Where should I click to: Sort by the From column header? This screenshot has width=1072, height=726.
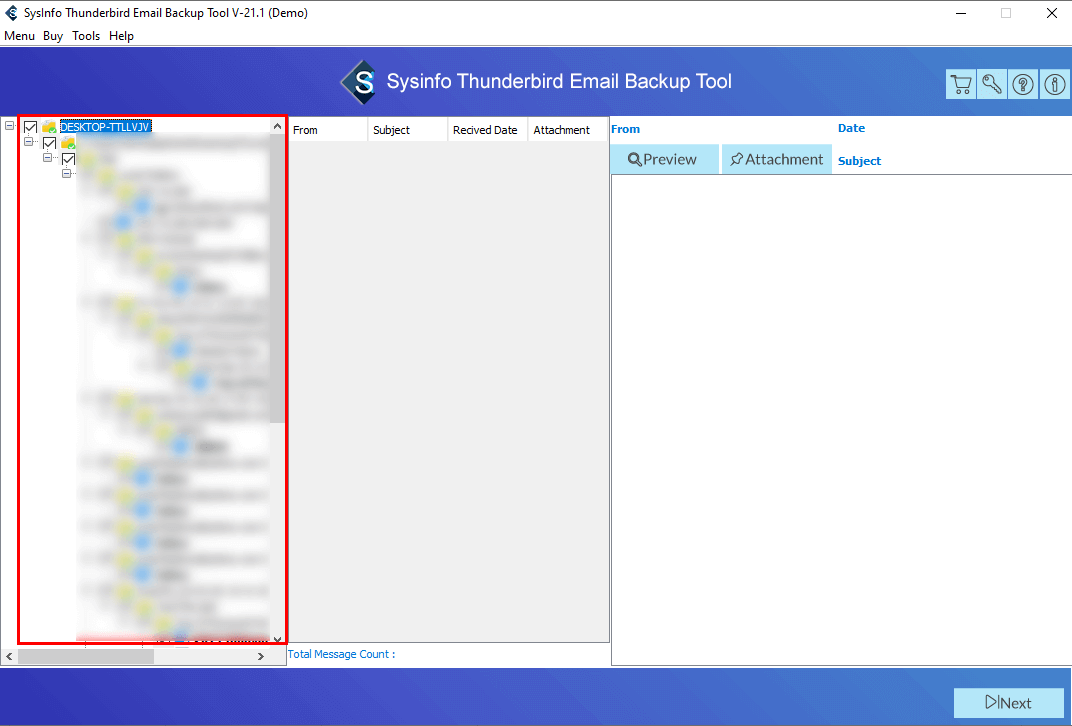tap(327, 130)
